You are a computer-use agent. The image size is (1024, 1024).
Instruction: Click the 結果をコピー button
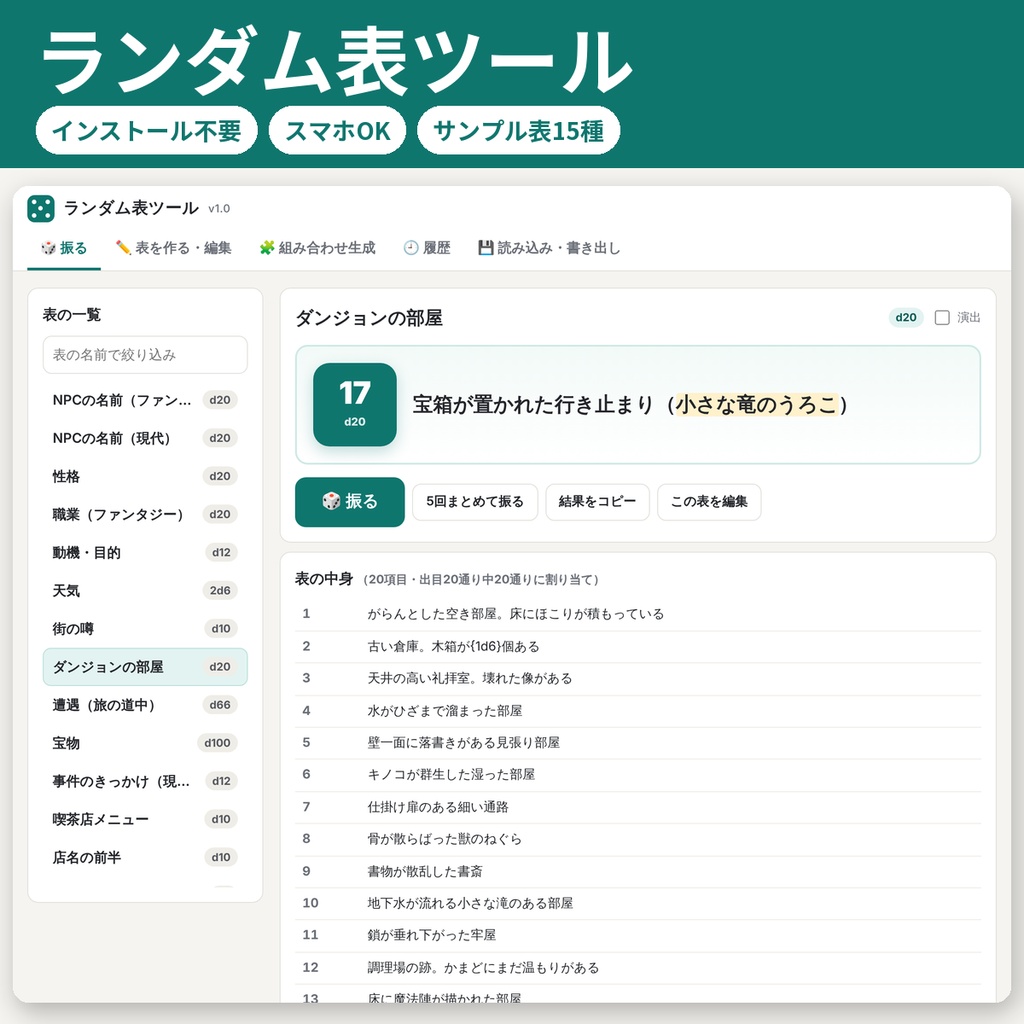pyautogui.click(x=597, y=502)
